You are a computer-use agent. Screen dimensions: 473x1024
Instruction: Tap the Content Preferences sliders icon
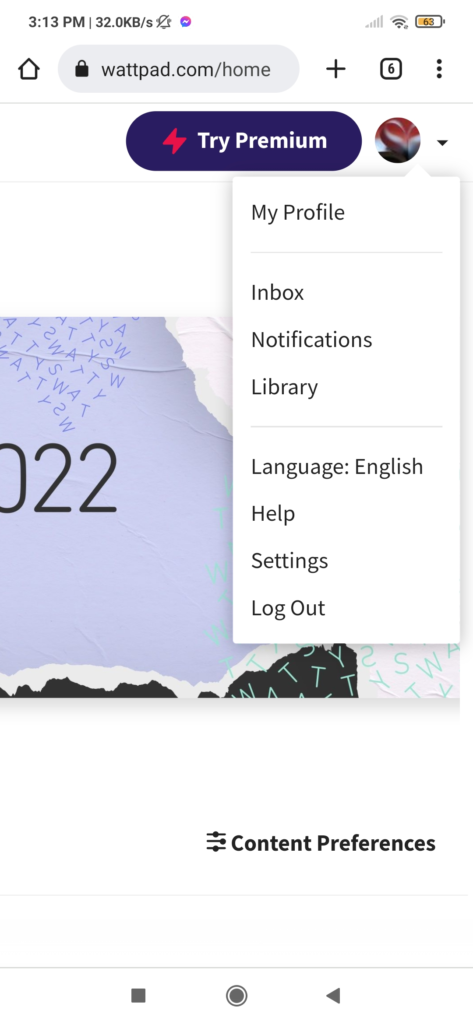coord(216,842)
